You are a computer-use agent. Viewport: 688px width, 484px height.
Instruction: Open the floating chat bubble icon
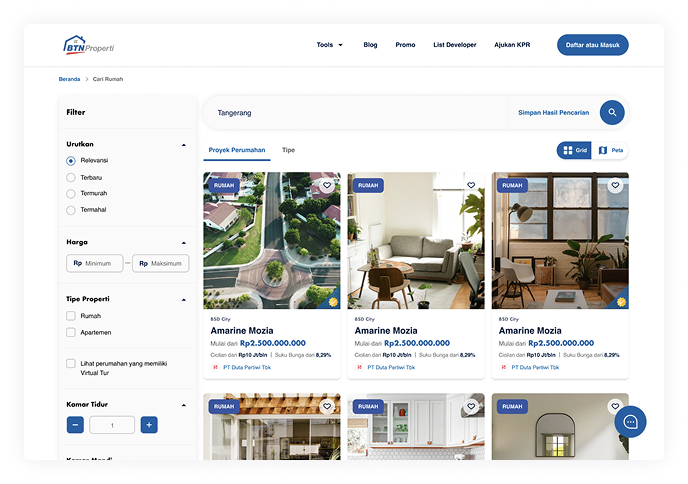click(630, 421)
